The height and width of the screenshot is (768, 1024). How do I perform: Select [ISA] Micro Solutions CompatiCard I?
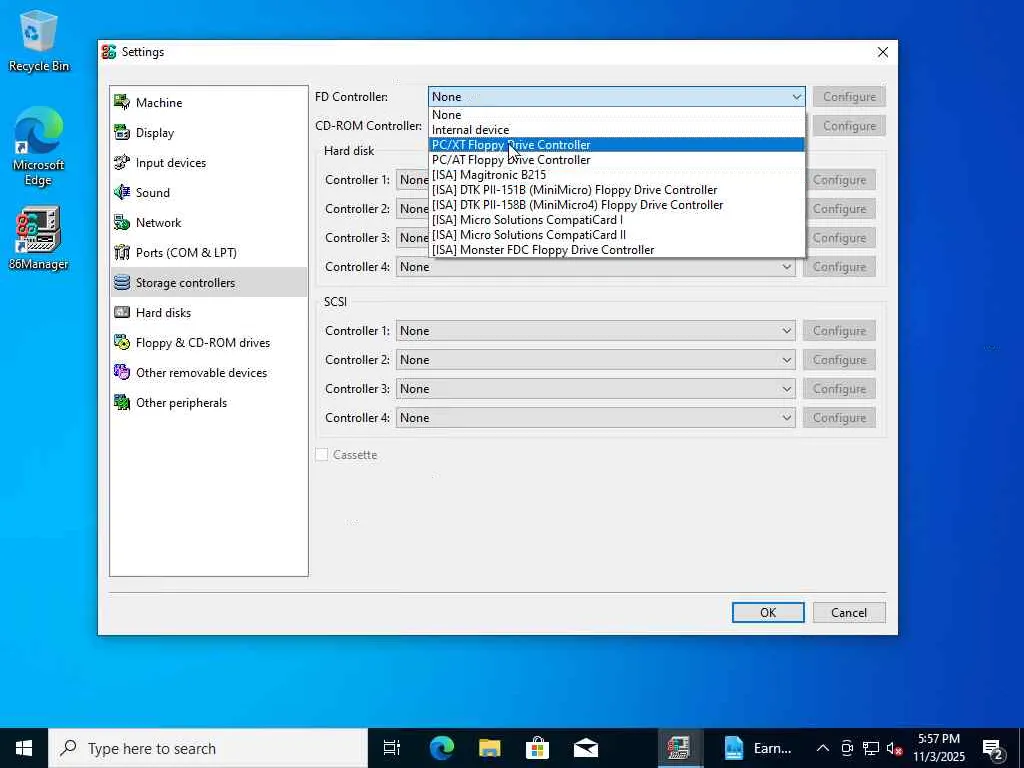pyautogui.click(x=617, y=219)
